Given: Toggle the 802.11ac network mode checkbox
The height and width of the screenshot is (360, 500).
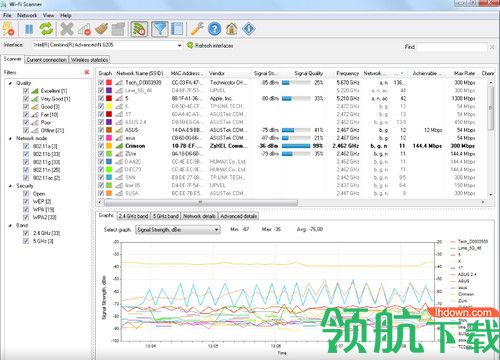Looking at the screenshot, I should (26, 178).
